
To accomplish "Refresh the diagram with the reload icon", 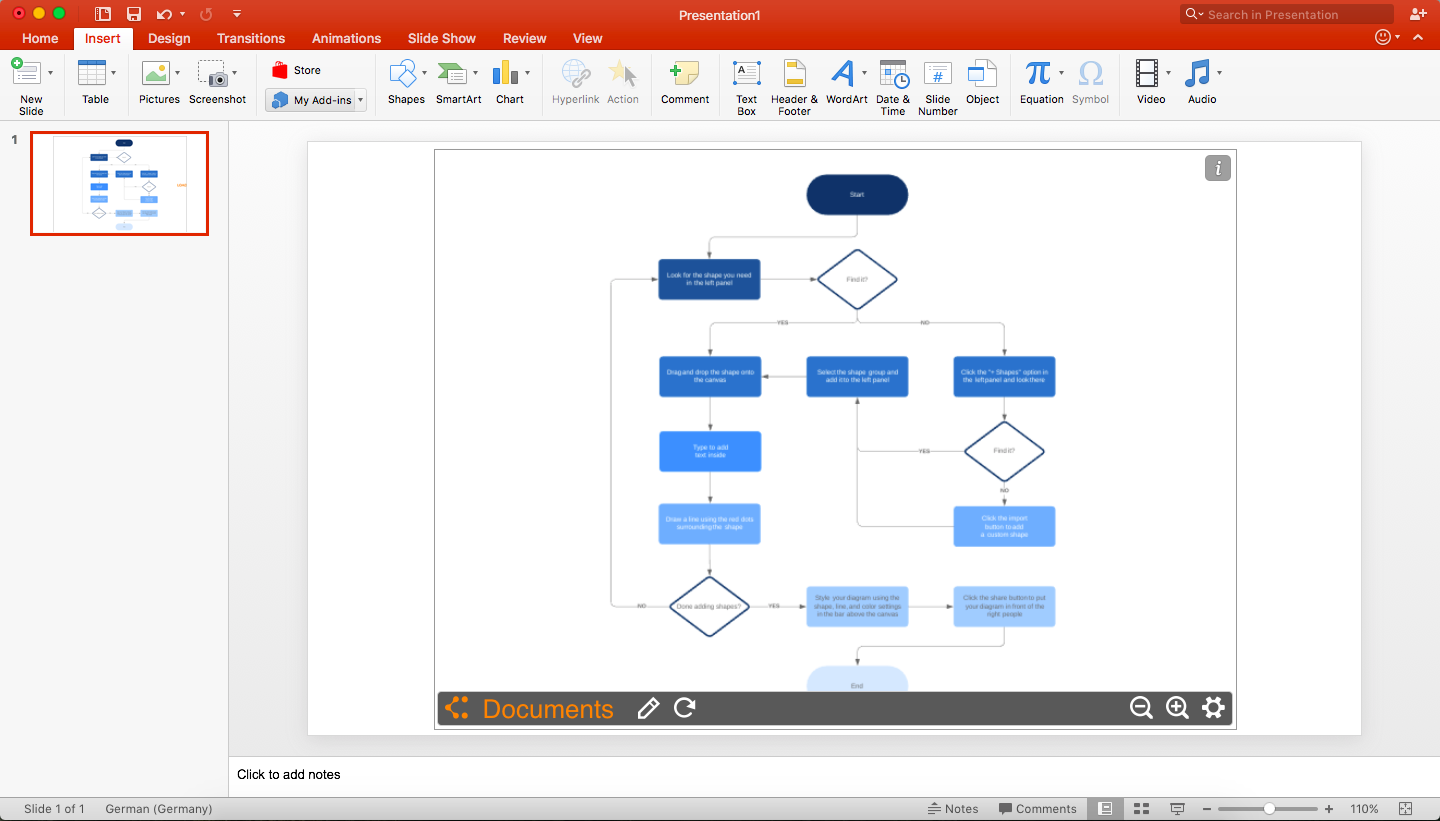I will pyautogui.click(x=685, y=708).
